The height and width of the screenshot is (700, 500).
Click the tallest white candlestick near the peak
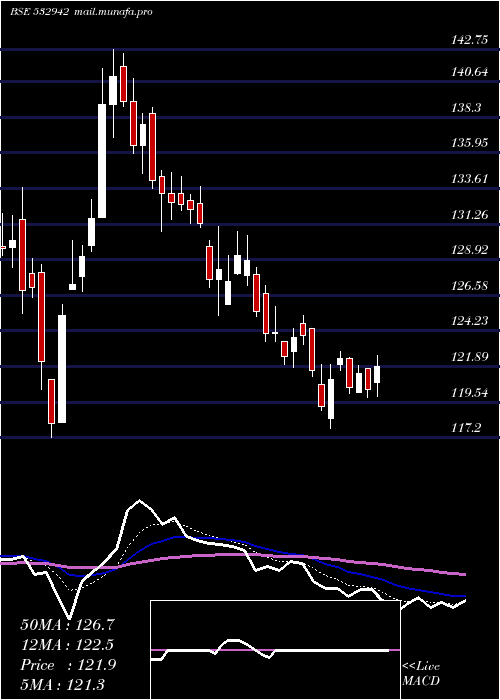[102, 161]
